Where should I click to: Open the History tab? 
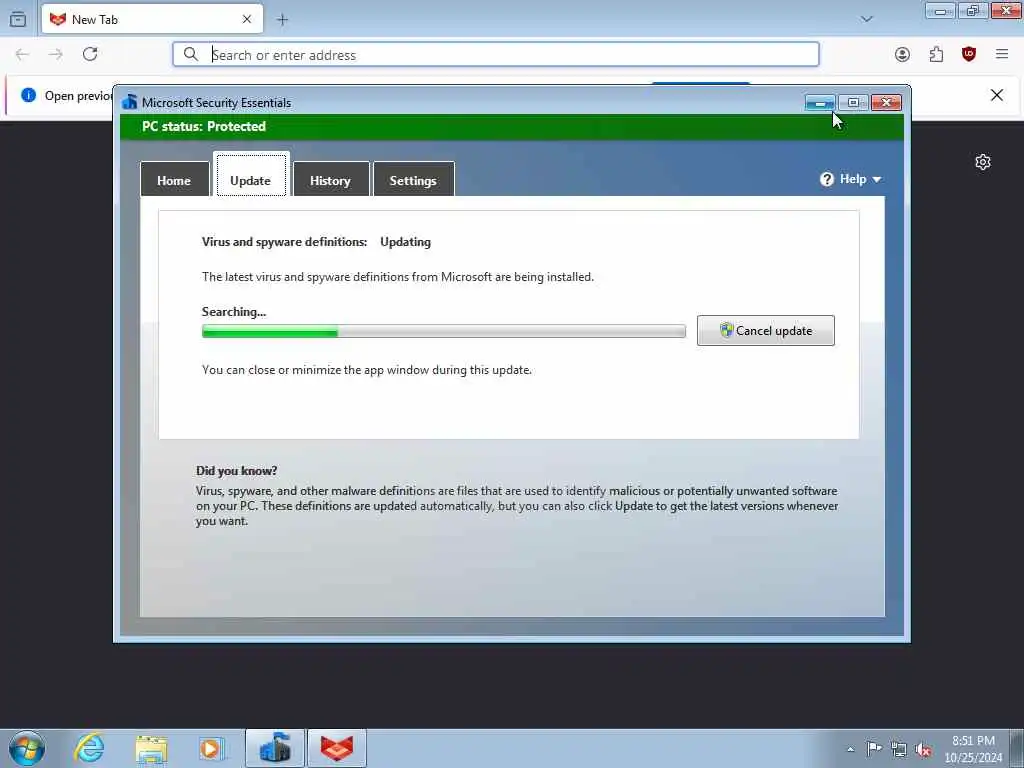point(330,180)
